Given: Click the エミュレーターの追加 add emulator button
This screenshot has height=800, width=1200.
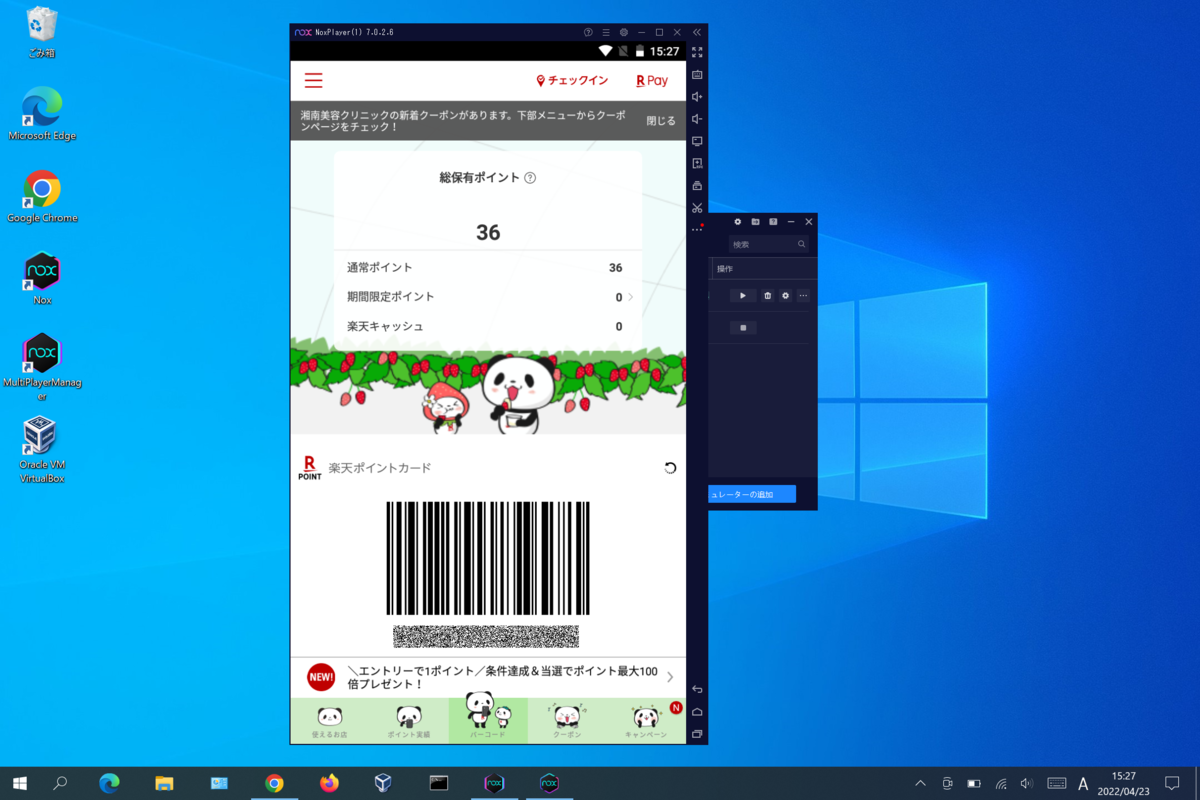Looking at the screenshot, I should pyautogui.click(x=752, y=494).
